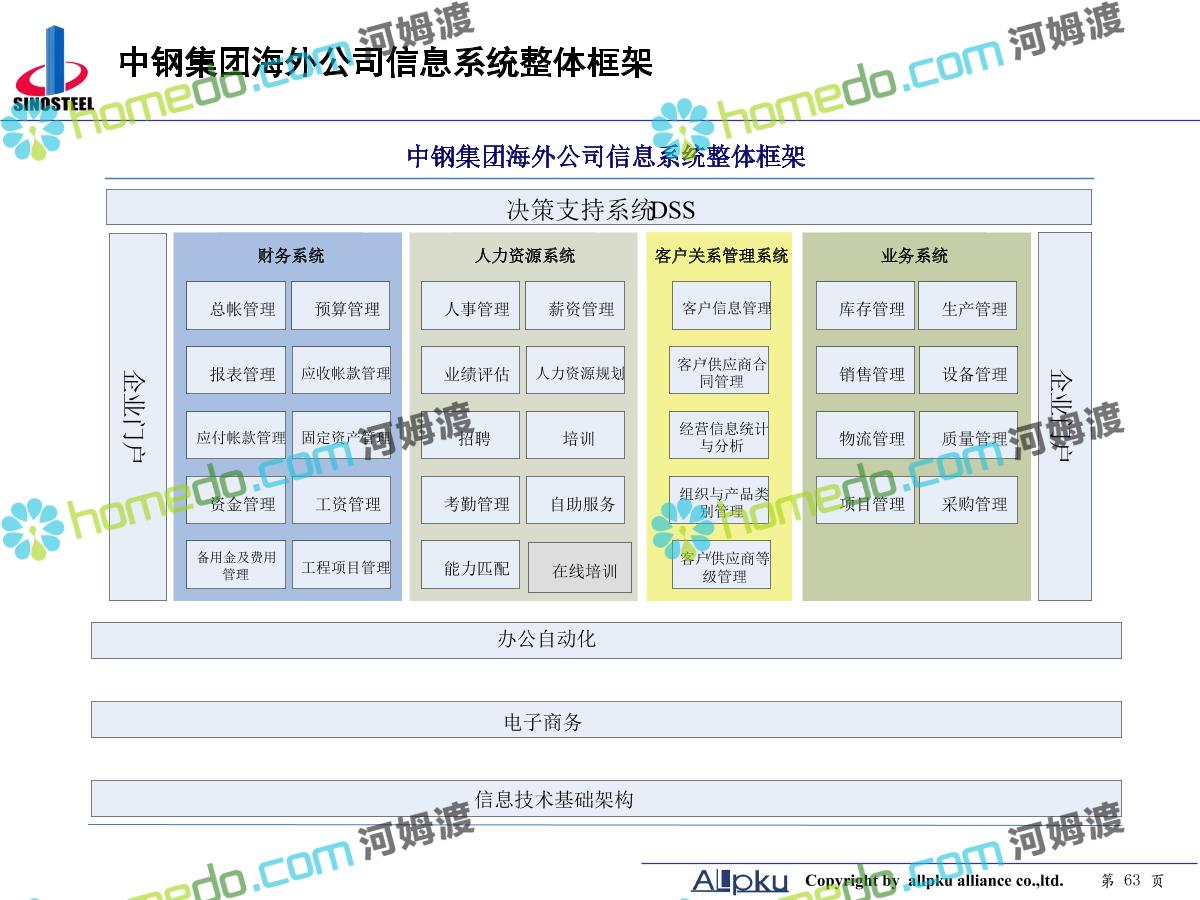The height and width of the screenshot is (900, 1200).
Task: Click the 人力资源规划 box
Action: pyautogui.click(x=575, y=371)
